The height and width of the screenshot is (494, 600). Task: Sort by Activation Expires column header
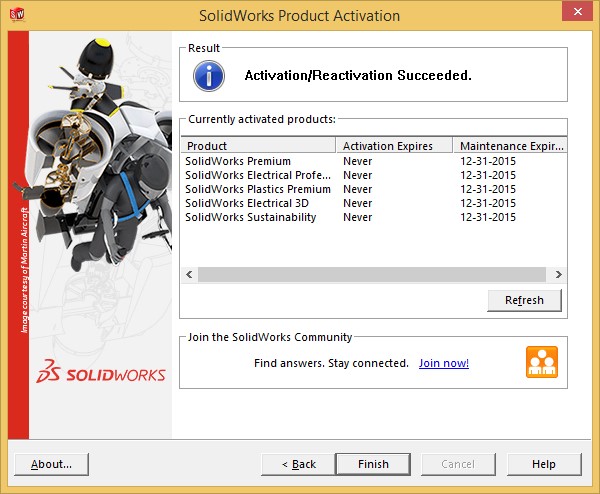(395, 146)
